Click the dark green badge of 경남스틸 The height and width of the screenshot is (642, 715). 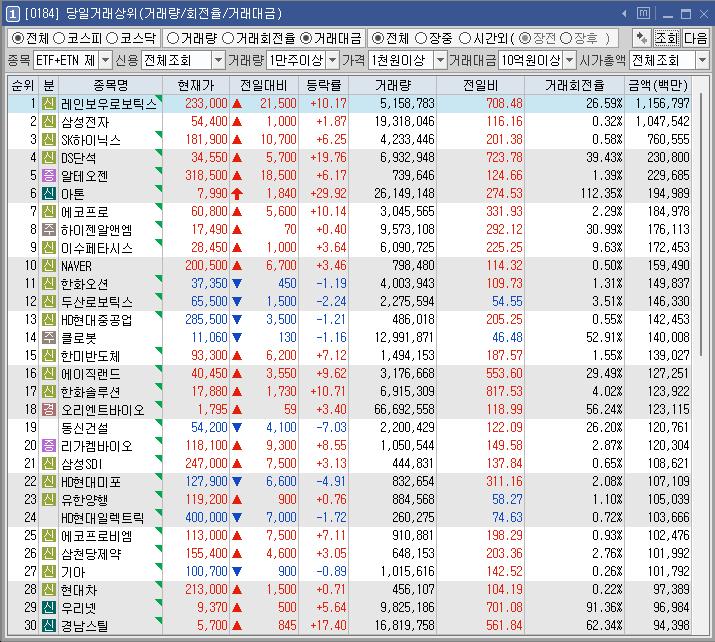(x=49, y=626)
